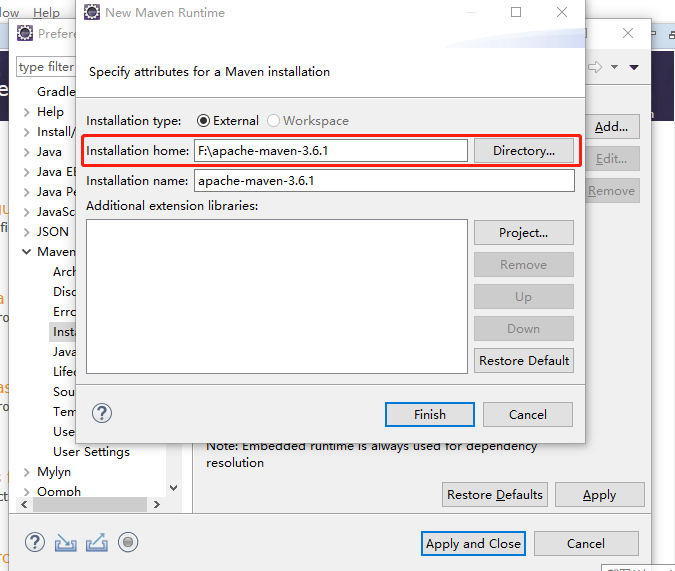Screen dimensions: 675x571
Task: Open the Help menu in Eclipse menu bar
Action: [46, 12]
